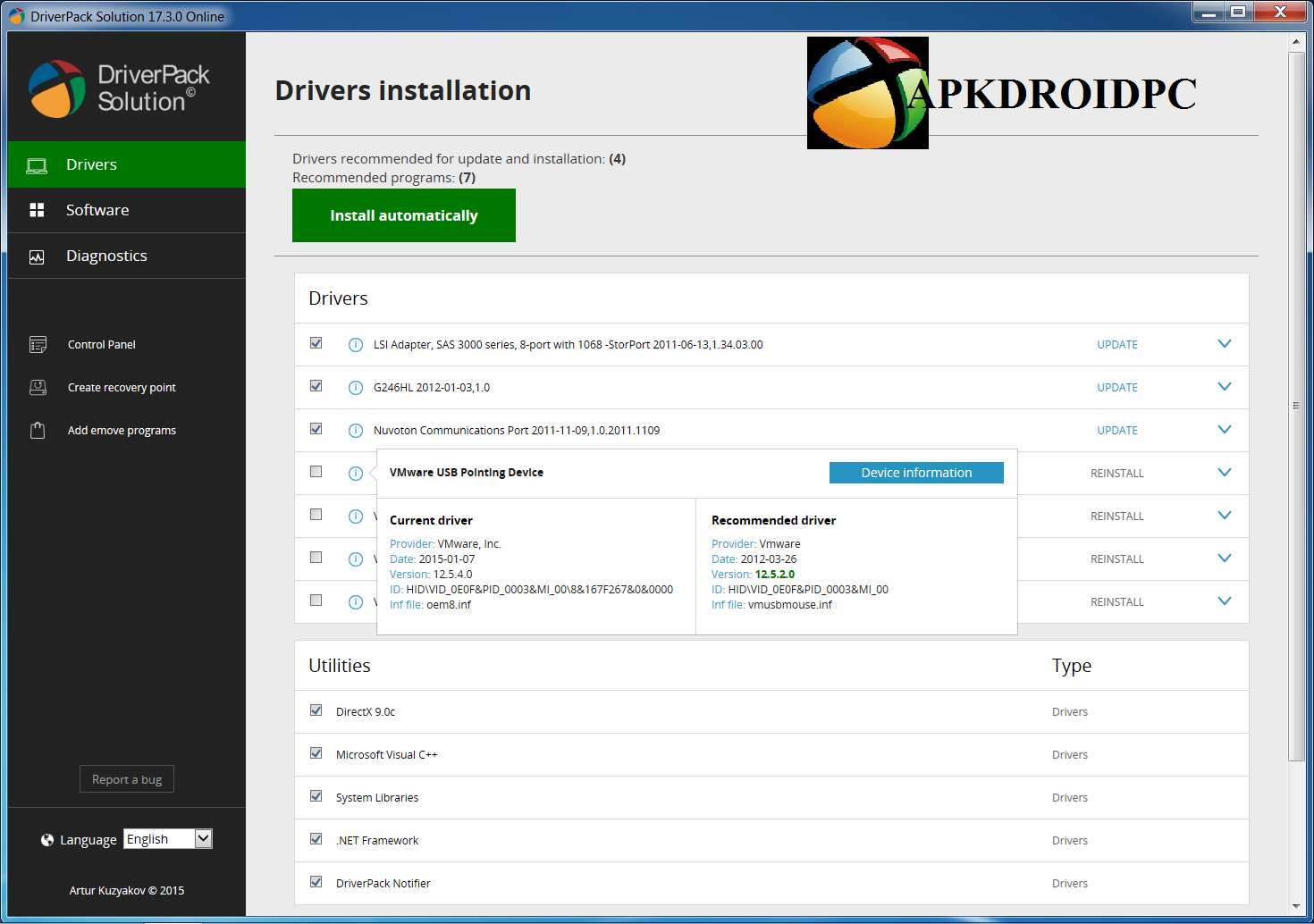The width and height of the screenshot is (1314, 924).
Task: Check the last REINSTALL row checkbox
Action: (316, 601)
